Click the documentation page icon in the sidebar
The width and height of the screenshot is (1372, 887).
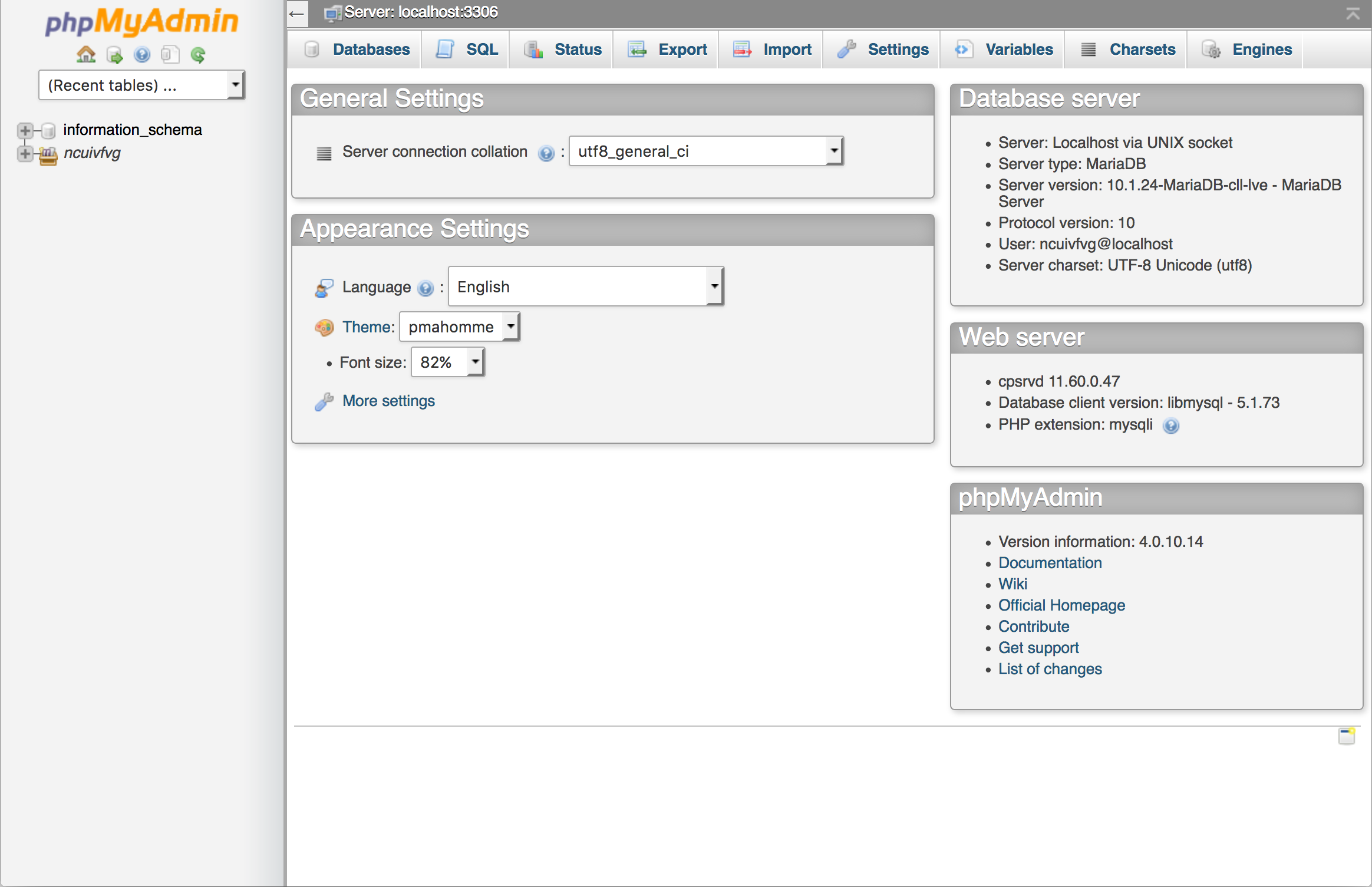[170, 54]
